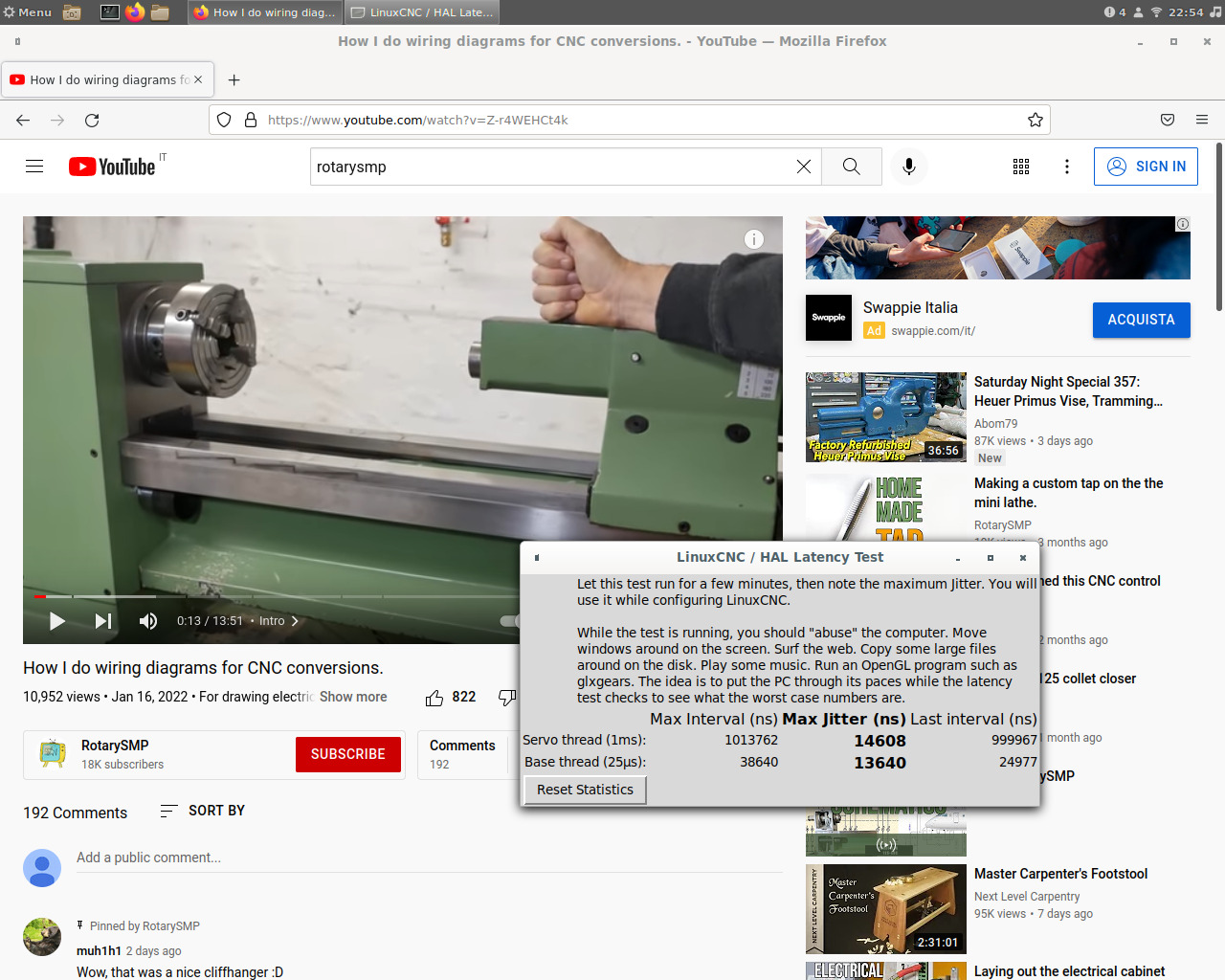Screen dimensions: 1225x980
Task: Click the Add a public comment field
Action: [429, 857]
